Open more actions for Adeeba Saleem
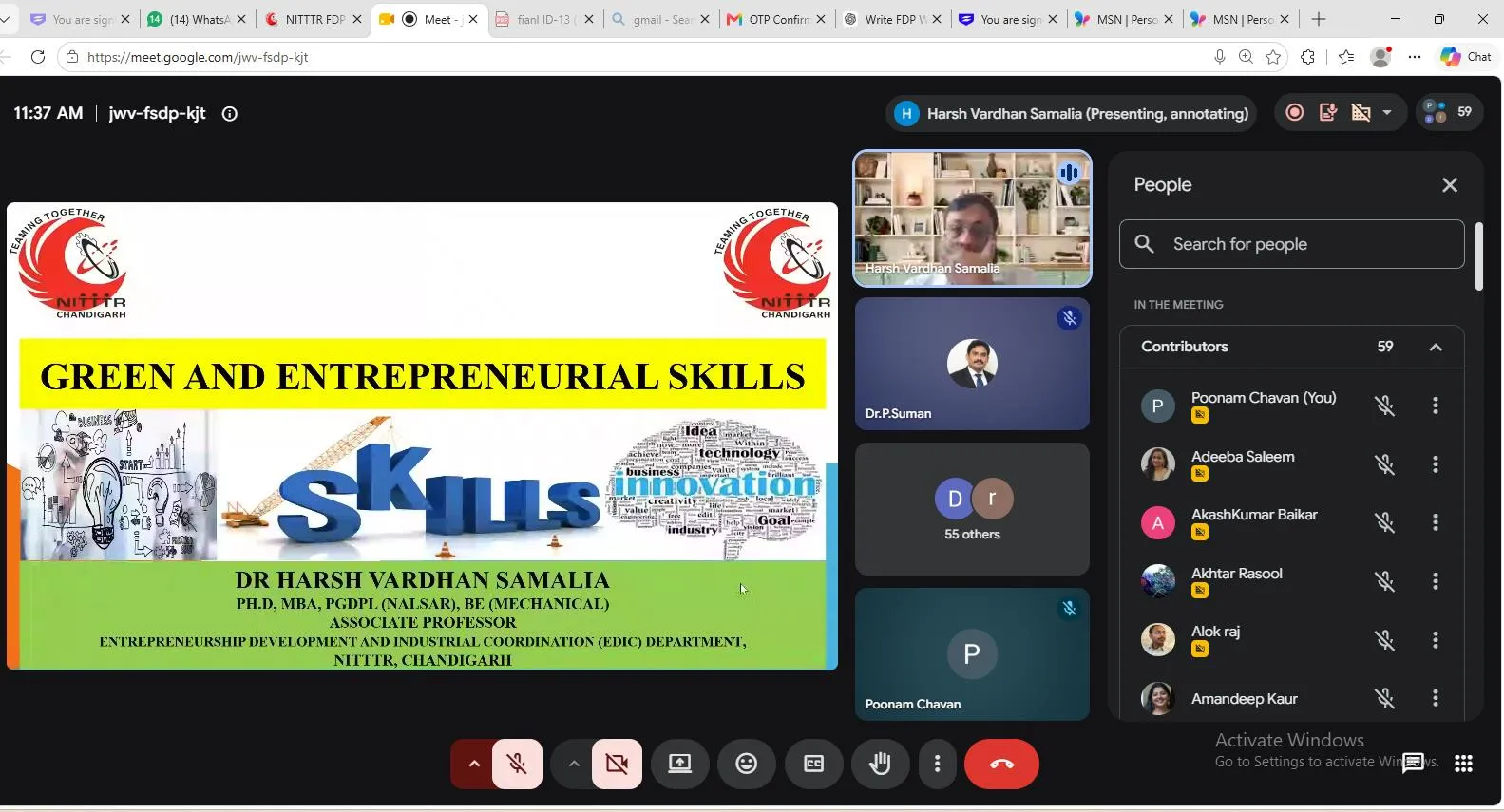The width and height of the screenshot is (1504, 812). click(1435, 464)
